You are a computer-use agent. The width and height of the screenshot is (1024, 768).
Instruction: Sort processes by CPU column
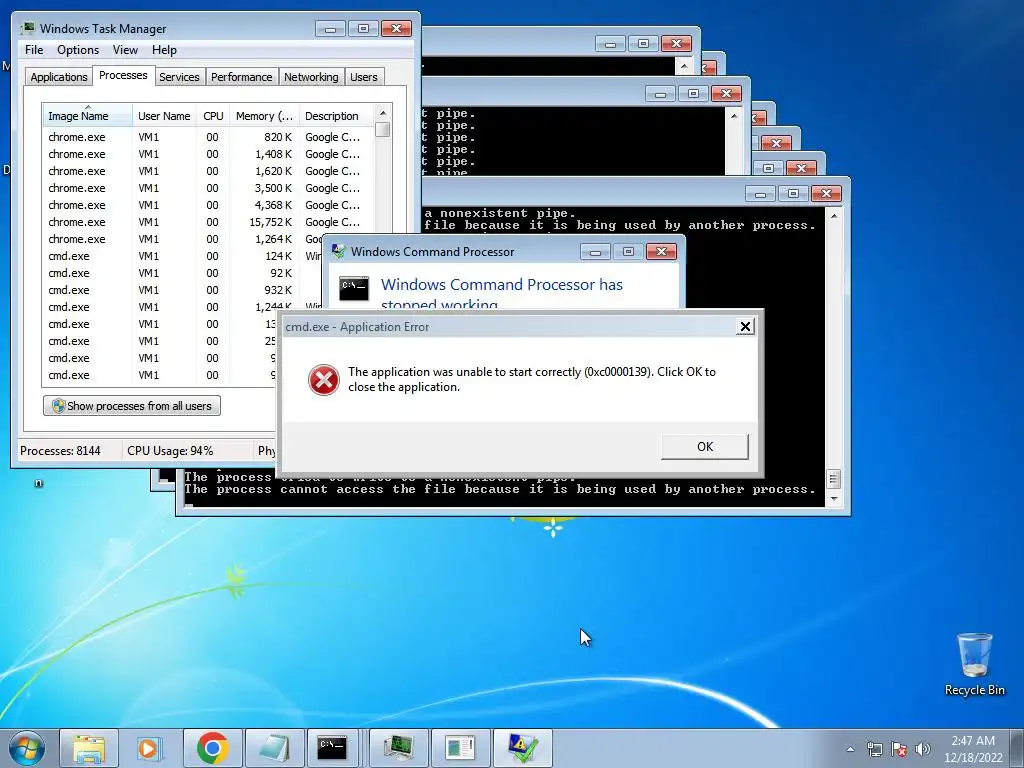[x=213, y=116]
